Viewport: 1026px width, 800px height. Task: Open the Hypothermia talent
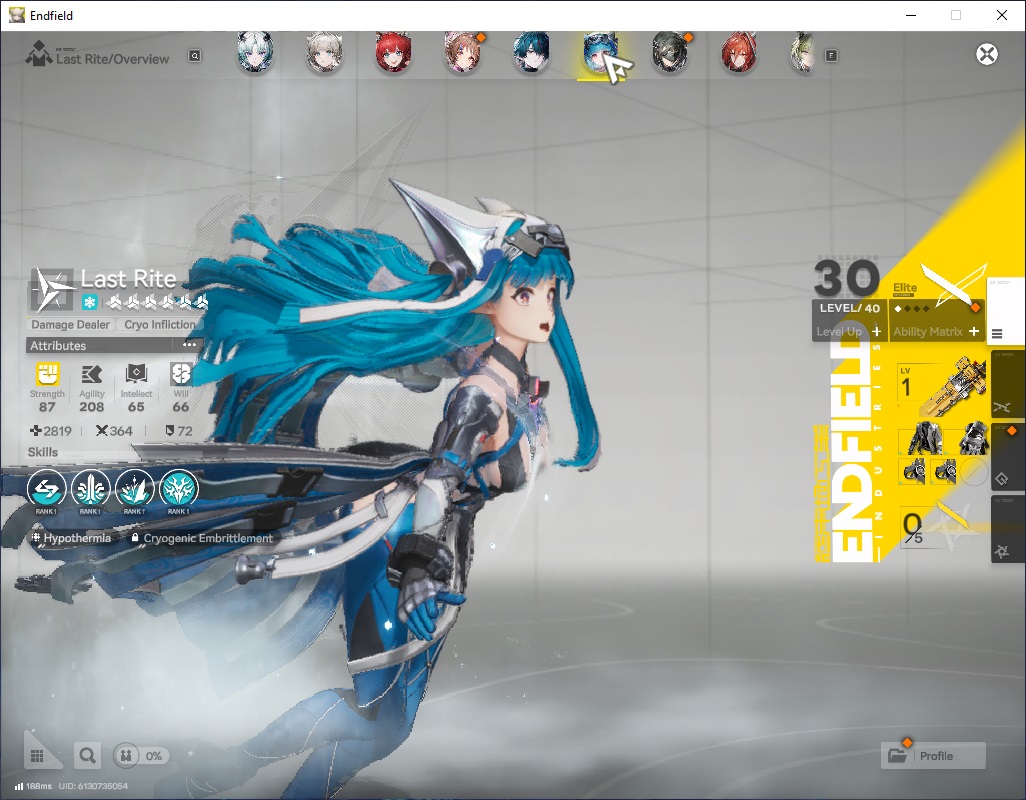coord(72,538)
